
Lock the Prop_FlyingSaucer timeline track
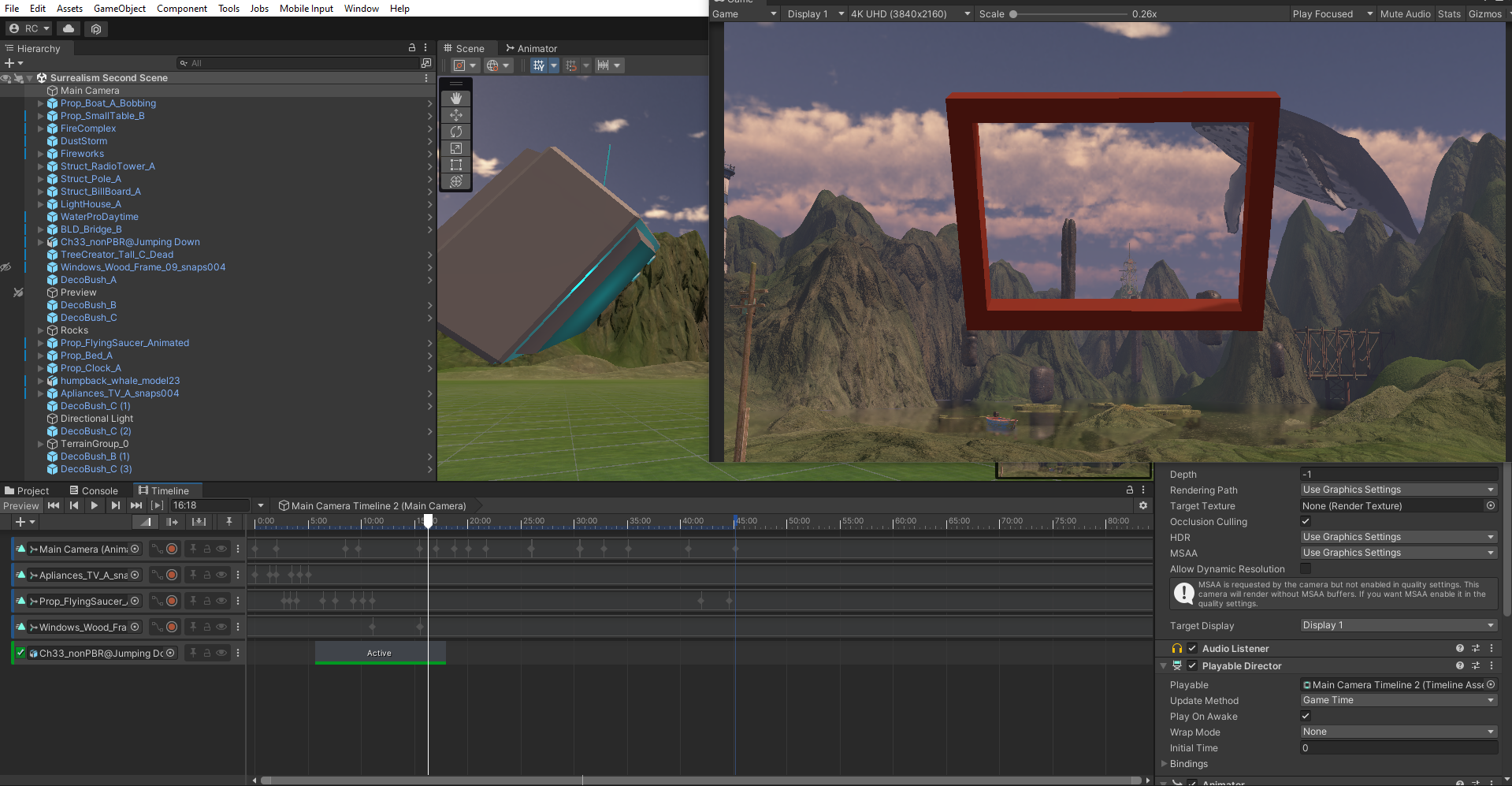click(x=207, y=601)
